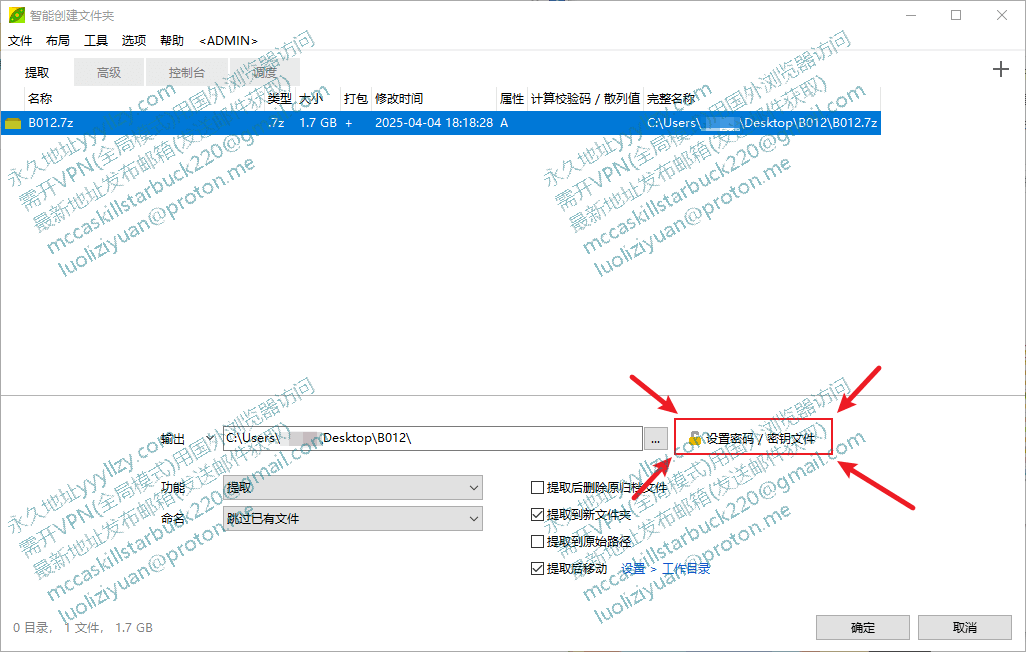Click the PeaZip app icon in title bar
1026x652 pixels.
[x=16, y=15]
